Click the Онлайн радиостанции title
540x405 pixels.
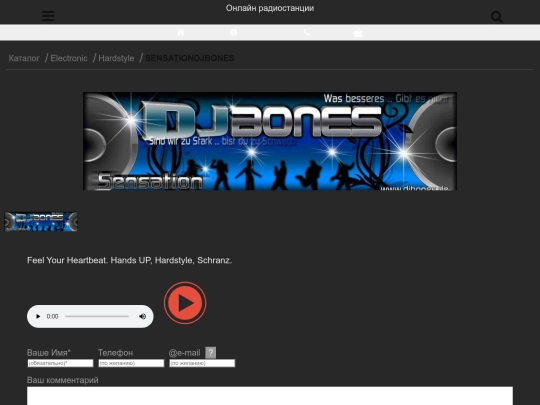[270, 8]
